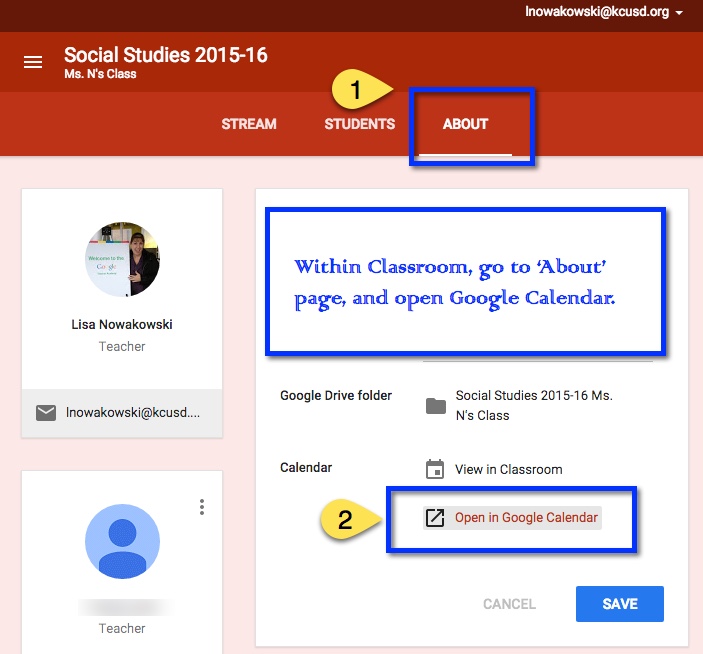Click the open-in-new-window icon for Google Calendar
This screenshot has height=654, width=703.
(435, 518)
